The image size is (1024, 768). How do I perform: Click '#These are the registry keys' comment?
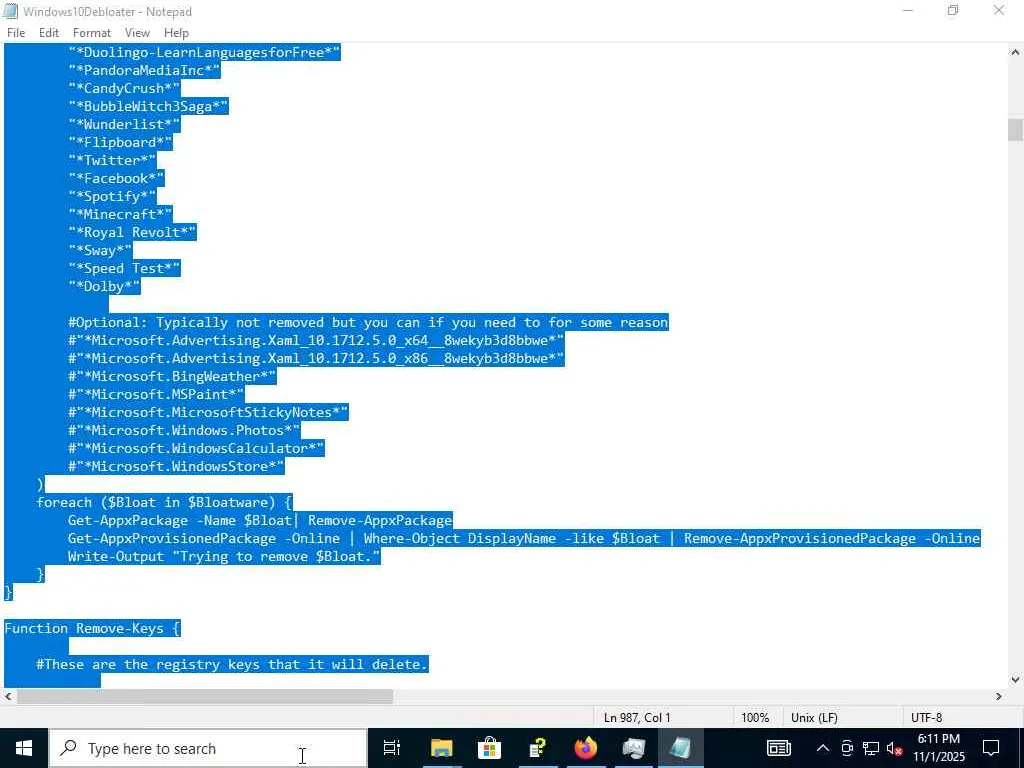point(232,664)
